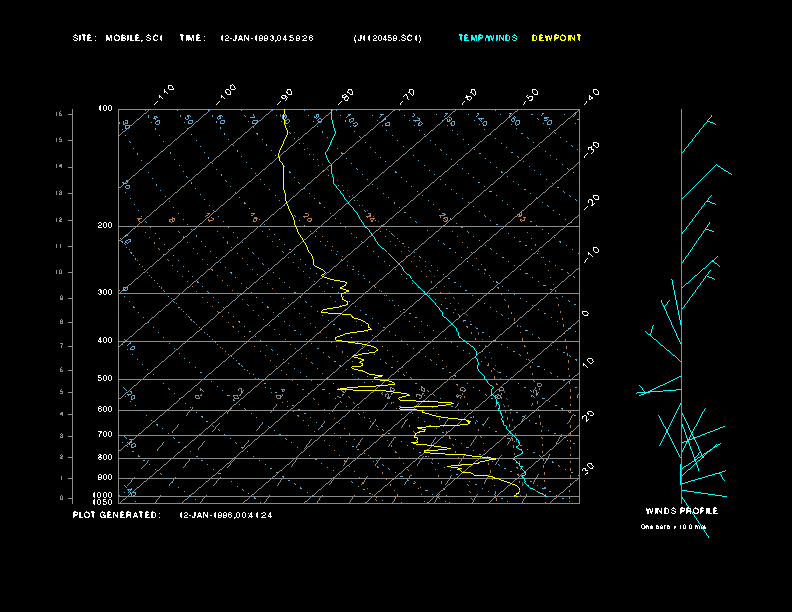
Task: Click the "5" tick on the height scale
Action: [x=62, y=392]
